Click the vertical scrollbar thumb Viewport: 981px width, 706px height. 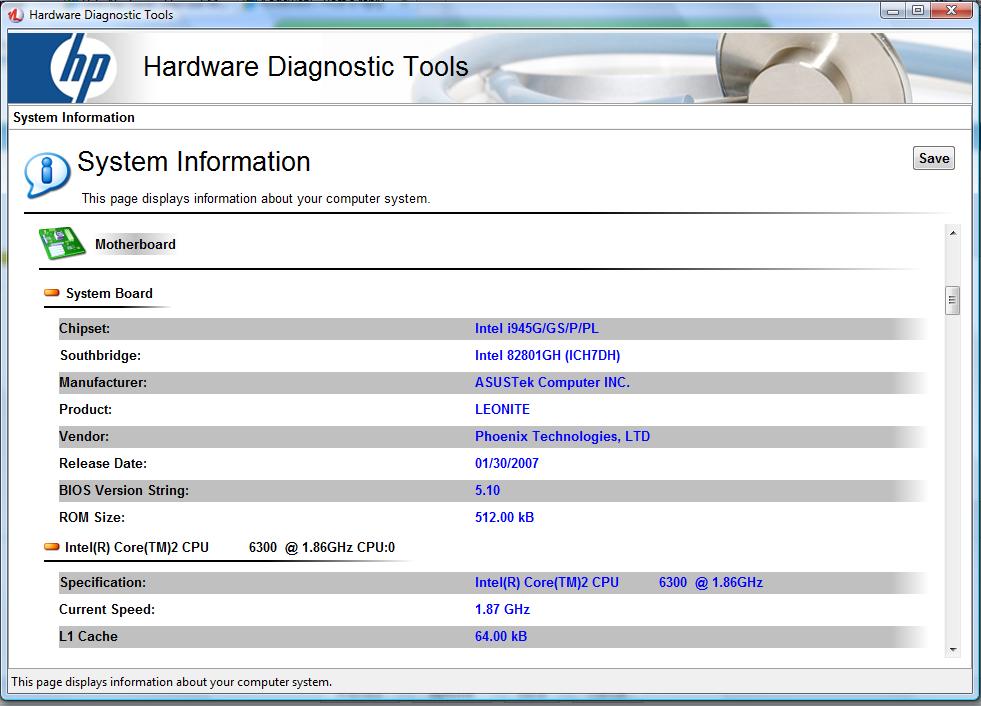click(952, 300)
